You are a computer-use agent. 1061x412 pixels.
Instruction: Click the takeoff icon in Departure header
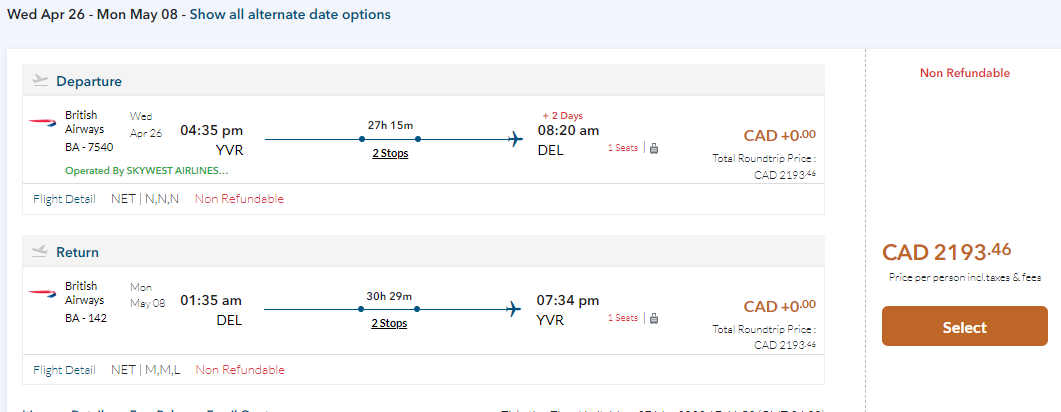(40, 81)
